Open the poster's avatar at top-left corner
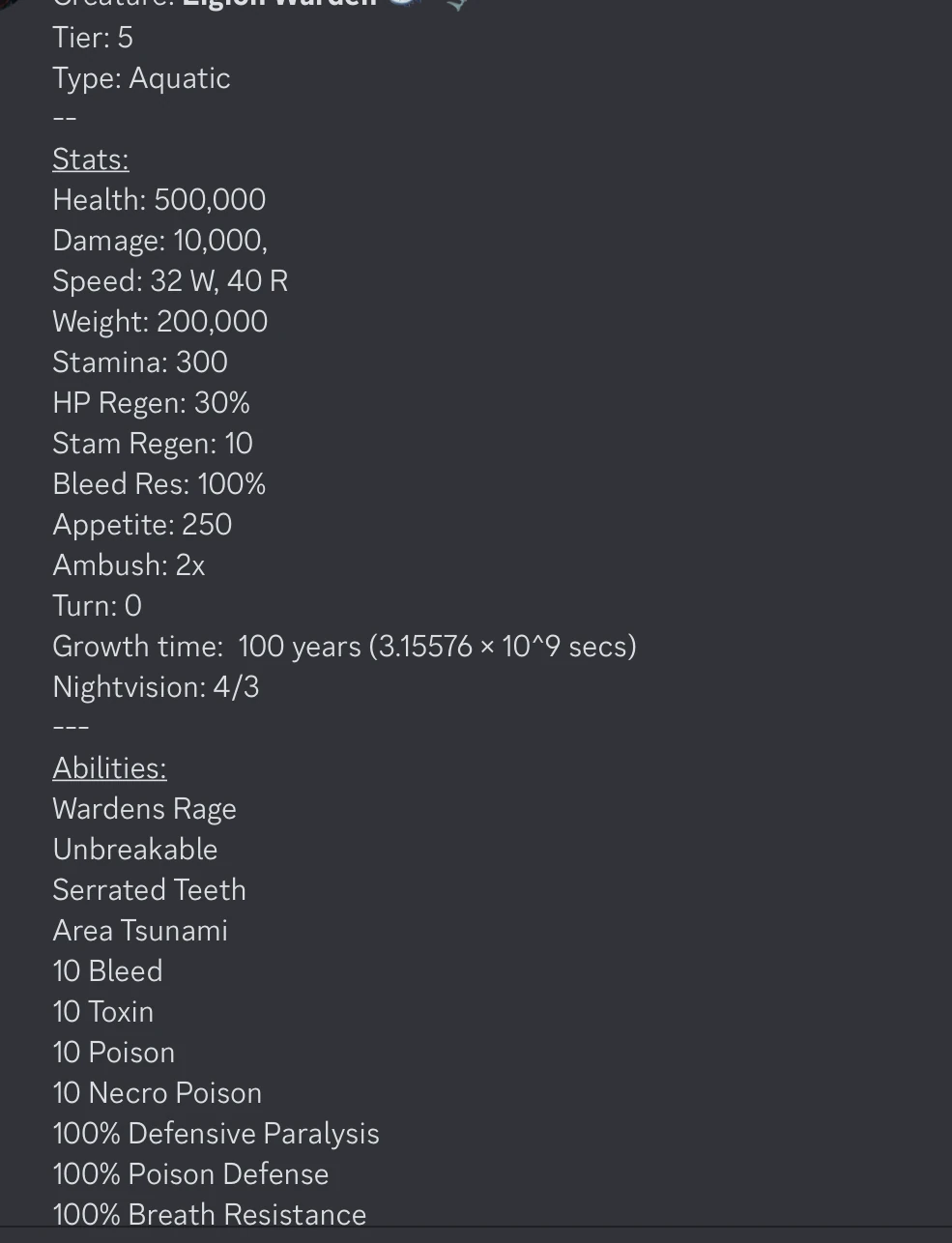952x1243 pixels. point(10,3)
